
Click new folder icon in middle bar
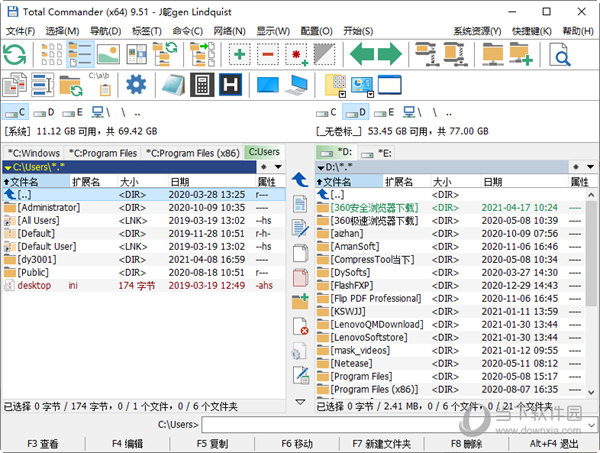click(300, 301)
